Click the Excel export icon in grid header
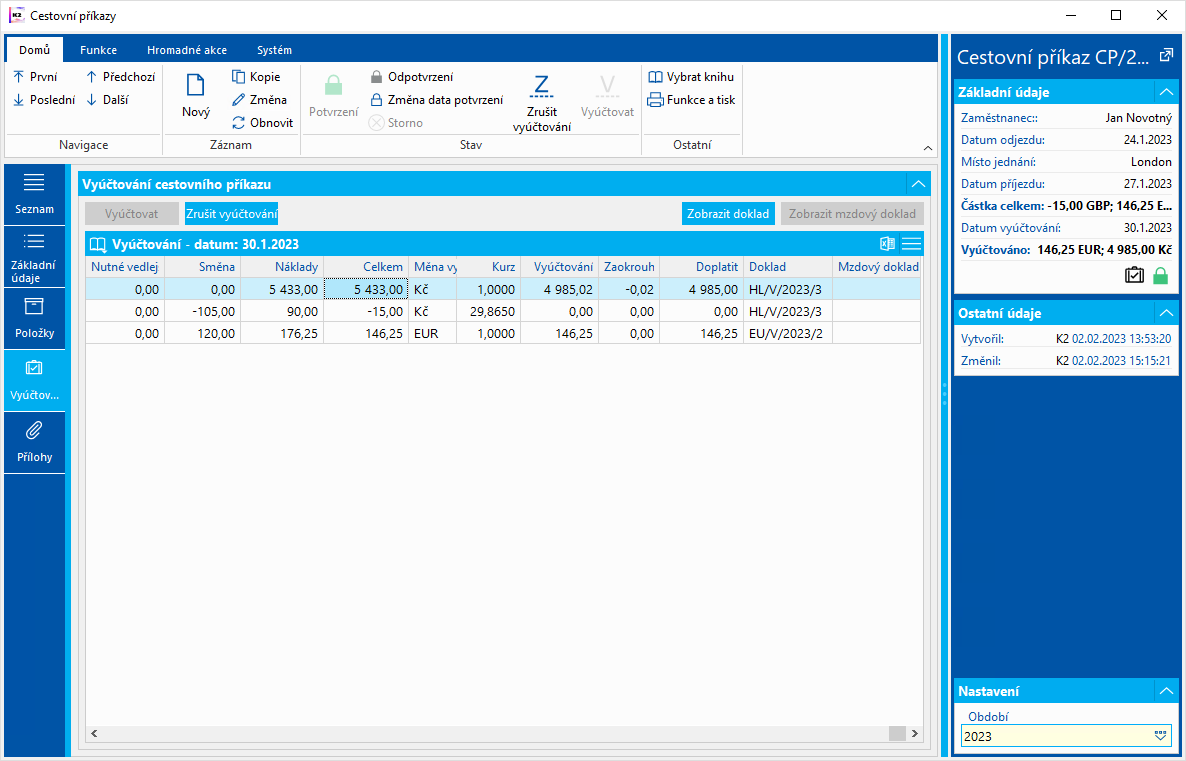Screen dimensions: 1186x761 click(x=886, y=244)
